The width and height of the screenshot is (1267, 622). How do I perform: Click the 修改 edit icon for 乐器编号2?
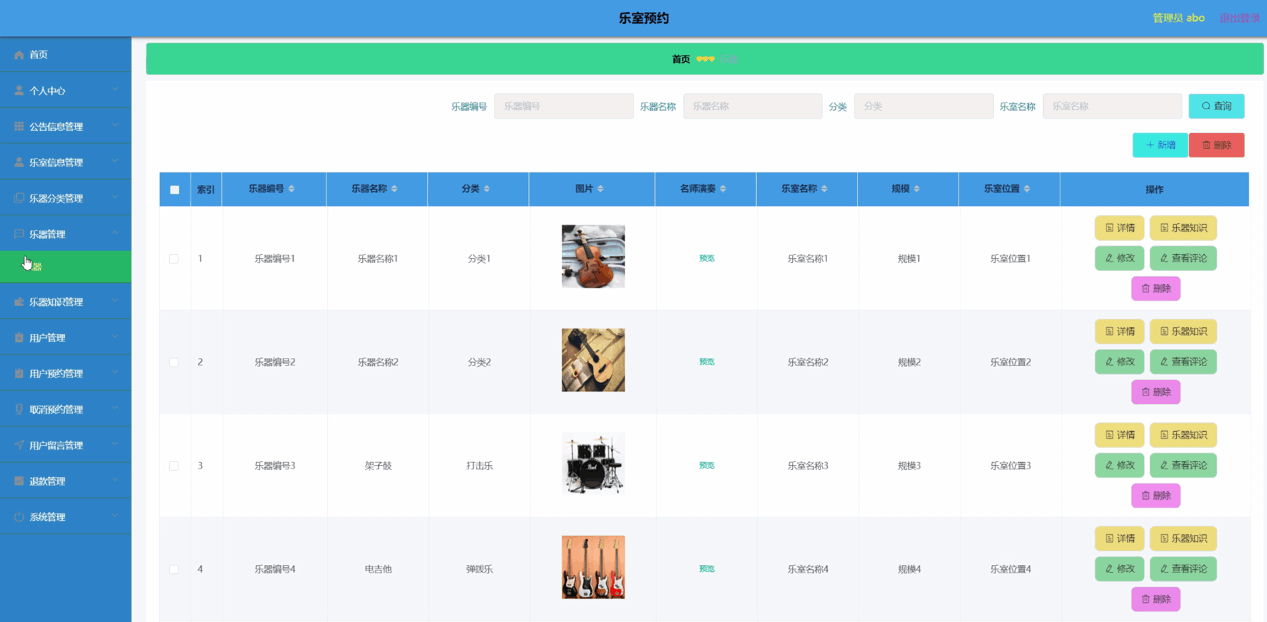(x=1119, y=361)
